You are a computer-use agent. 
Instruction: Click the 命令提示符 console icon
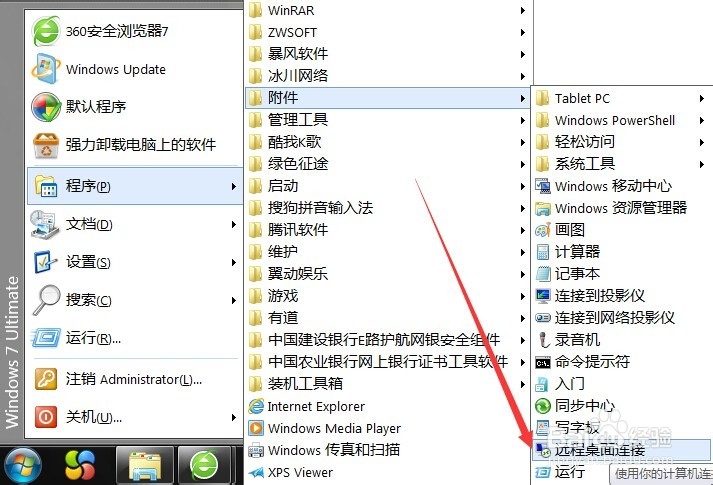pos(542,362)
